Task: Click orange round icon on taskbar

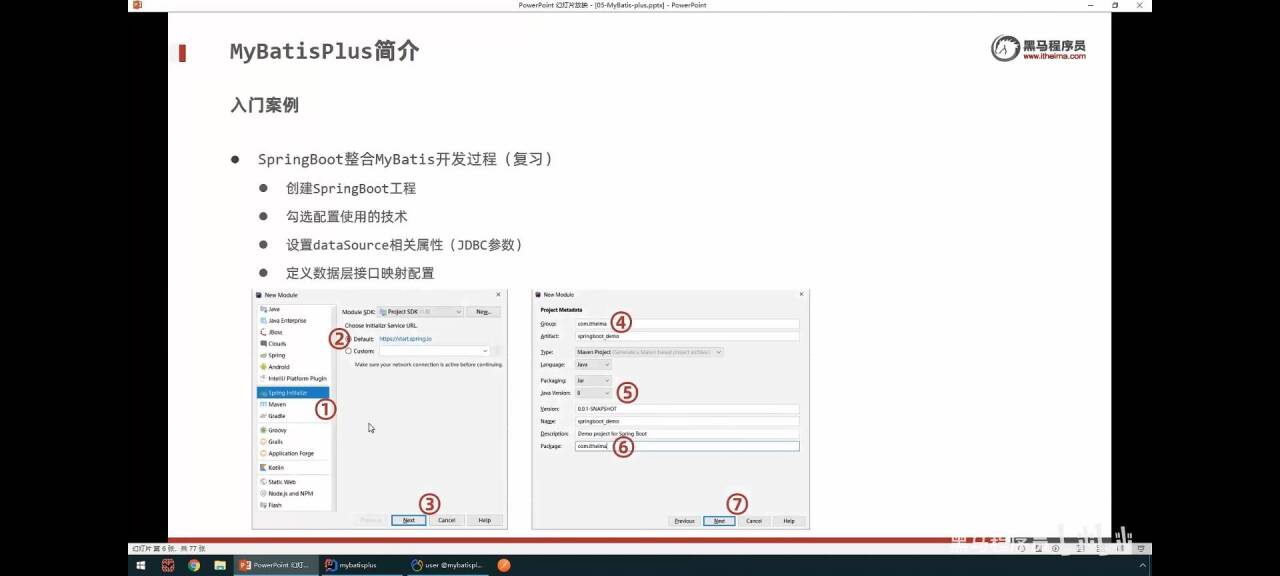Action: point(504,565)
